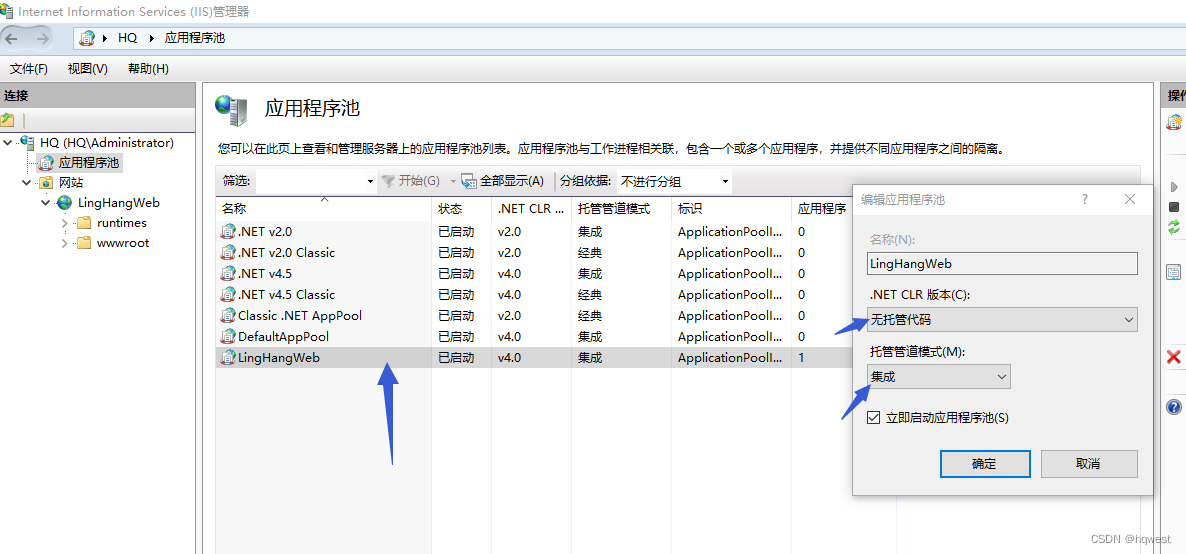Select wwwroot folder in tree
The image size is (1186, 554).
pos(123,243)
